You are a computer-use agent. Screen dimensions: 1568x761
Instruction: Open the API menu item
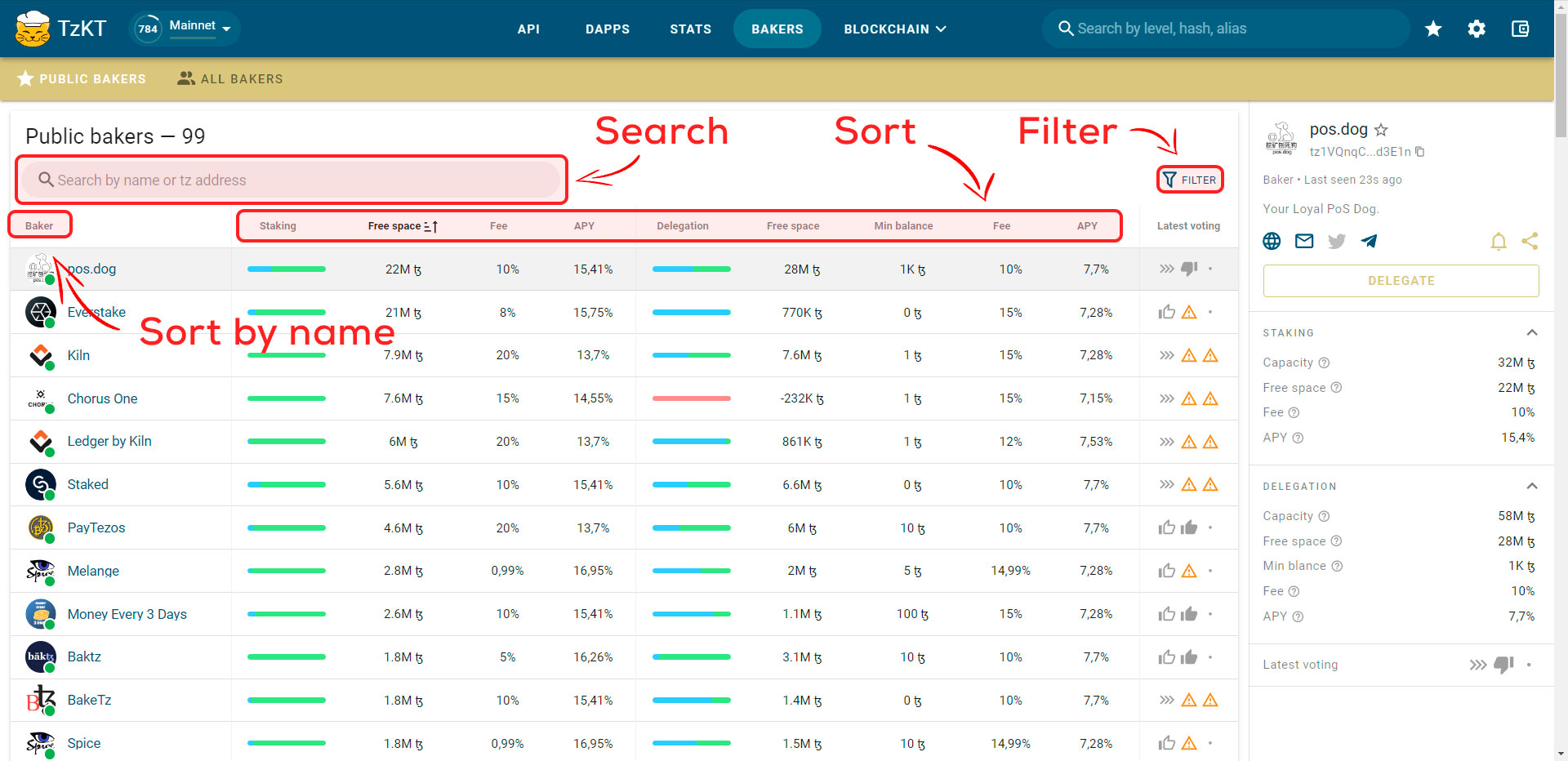[x=528, y=29]
